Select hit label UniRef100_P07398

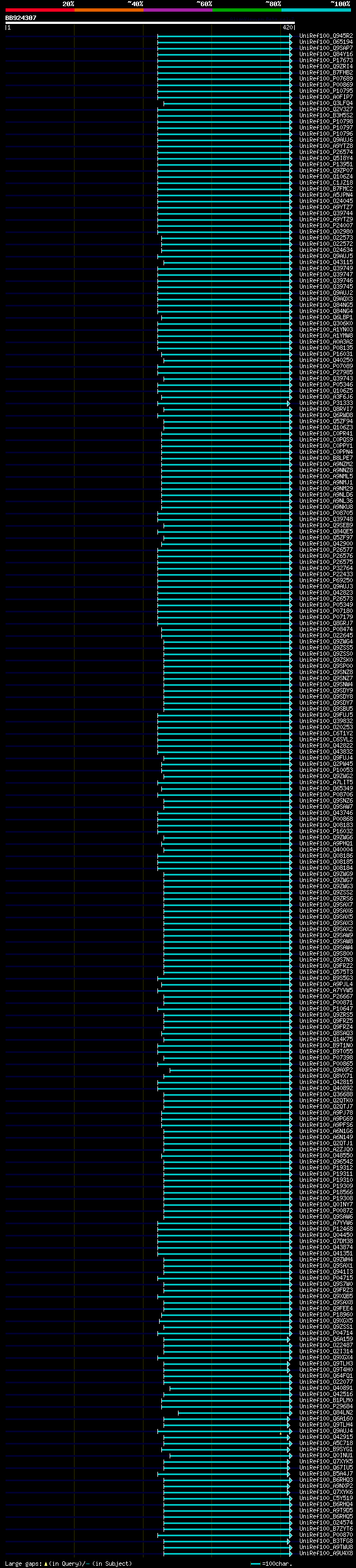(325, 1057)
